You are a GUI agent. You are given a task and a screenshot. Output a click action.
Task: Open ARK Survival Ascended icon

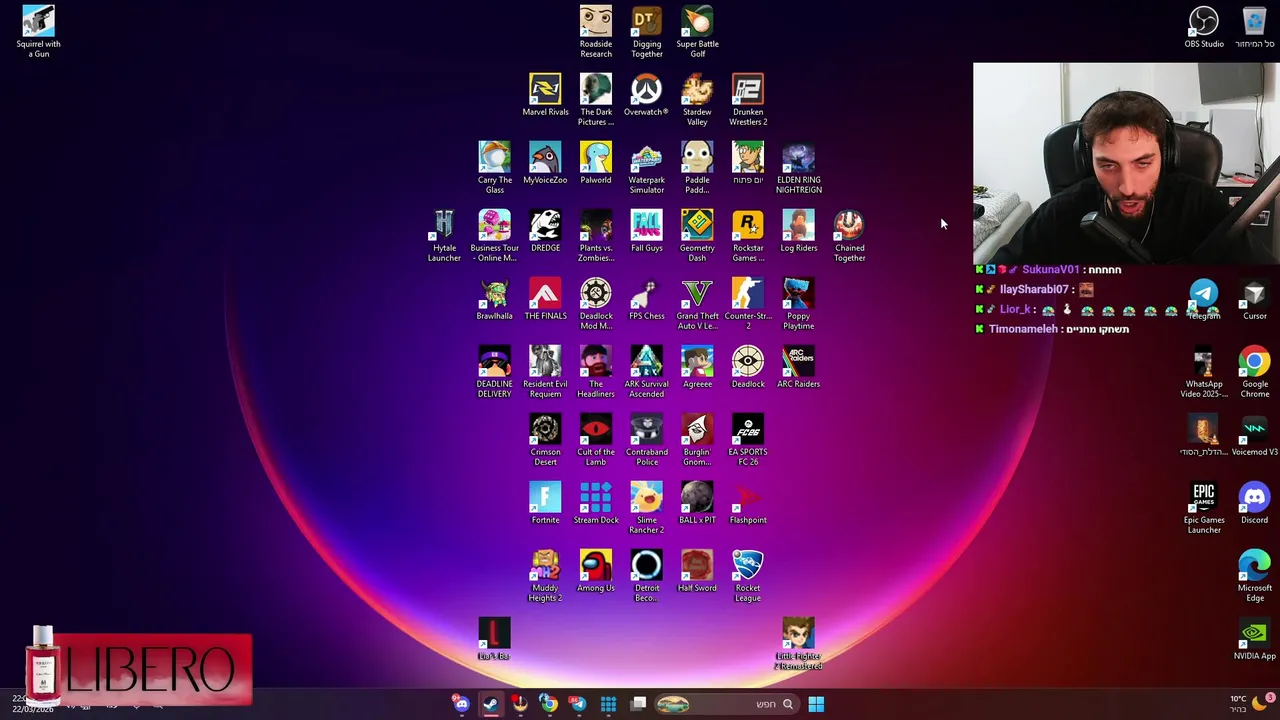[x=647, y=371]
